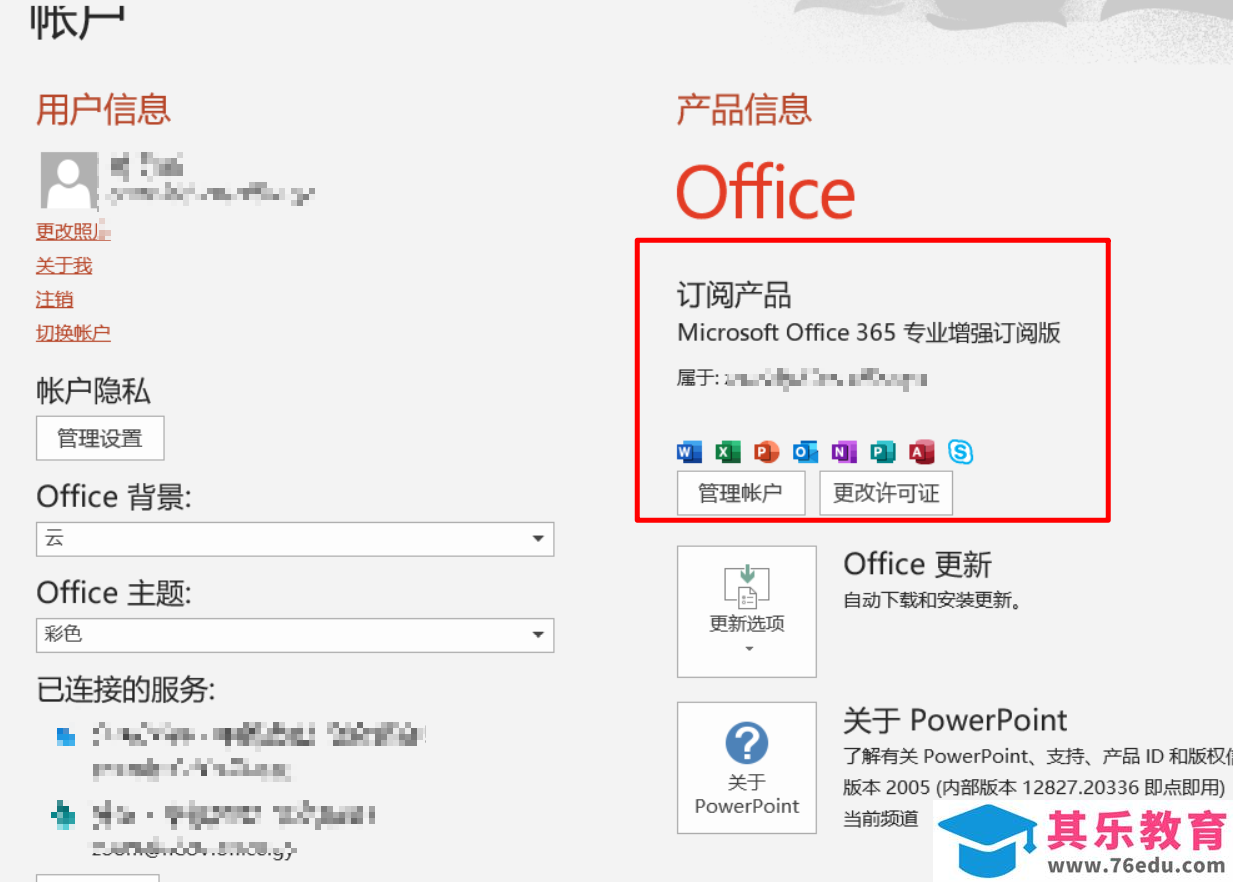1233x882 pixels.
Task: Click the user profile avatar picture
Action: pos(69,181)
